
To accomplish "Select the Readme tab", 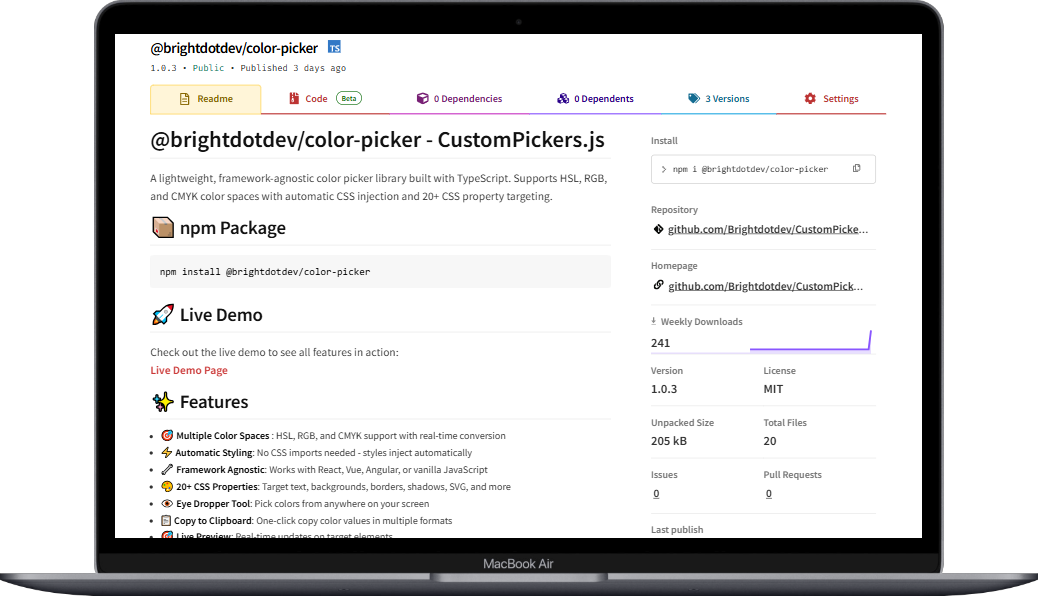I will pyautogui.click(x=206, y=98).
